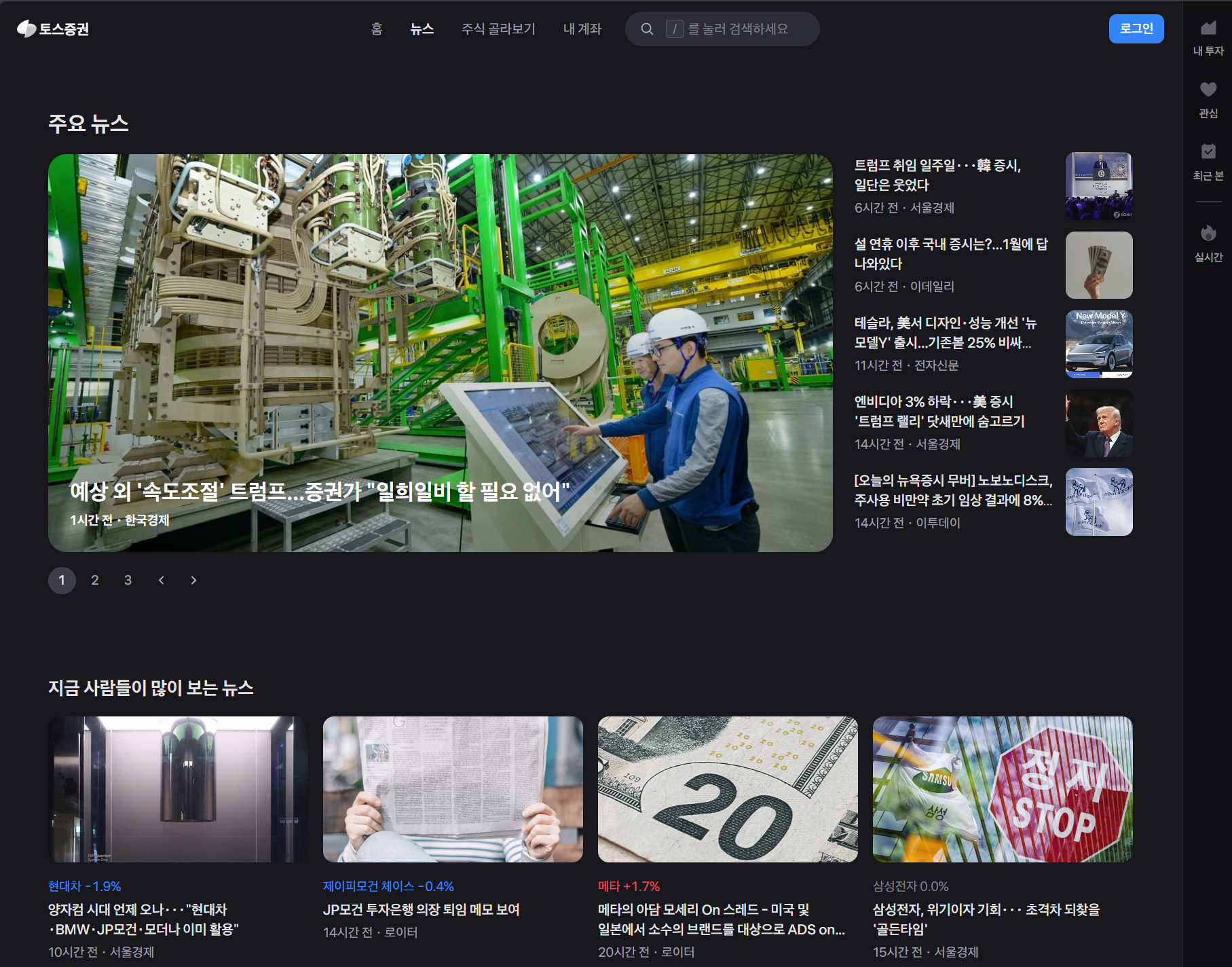Open article JP모건 투자은행 의장 퇴임 메모
Screen dimensions: 1232x967
coord(422,909)
